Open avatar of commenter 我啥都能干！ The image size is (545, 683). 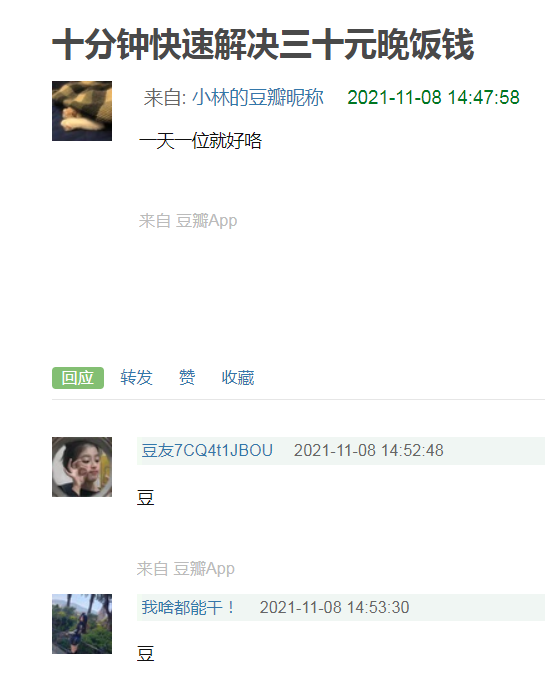(x=82, y=624)
